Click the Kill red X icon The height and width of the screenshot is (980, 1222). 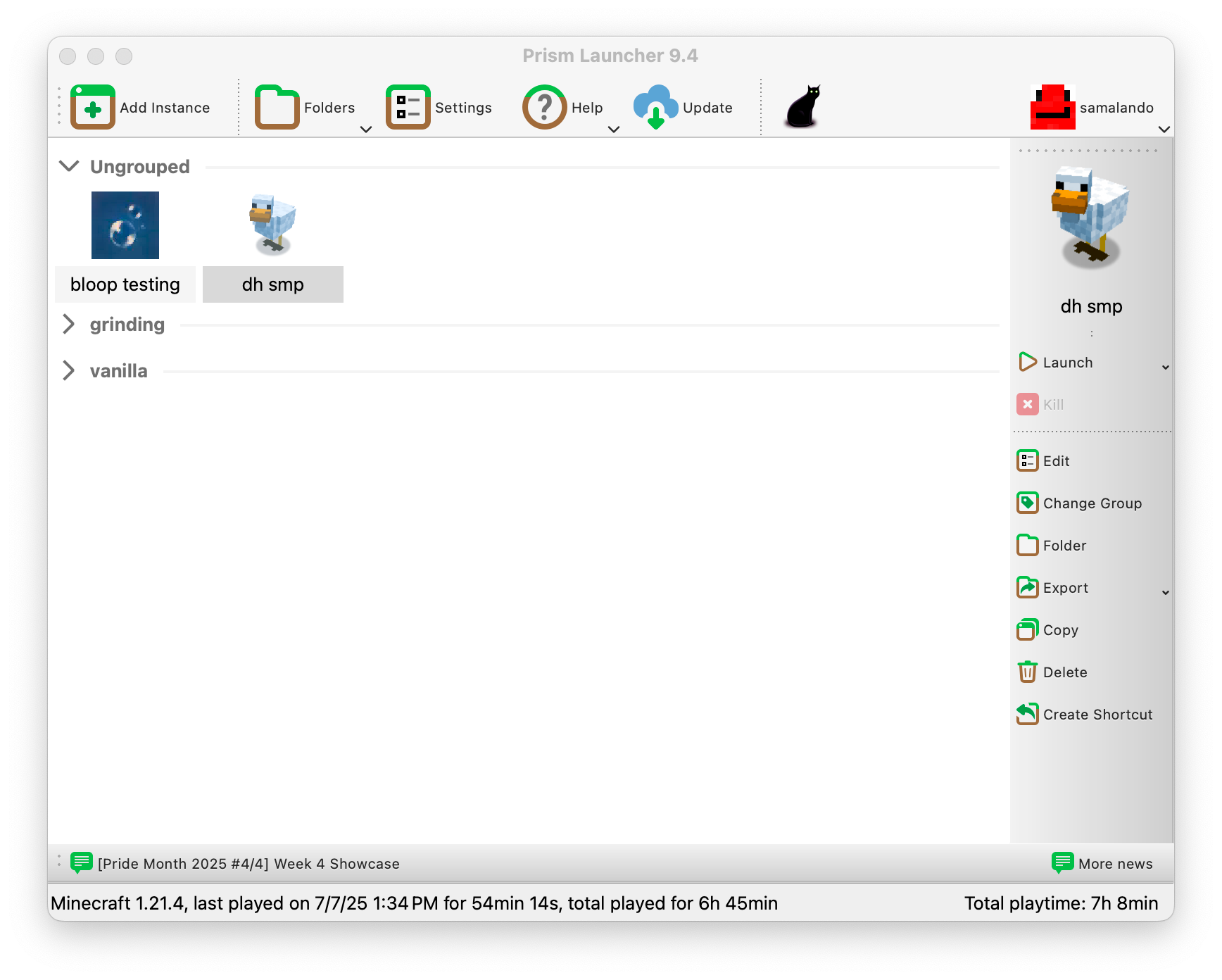(1028, 404)
